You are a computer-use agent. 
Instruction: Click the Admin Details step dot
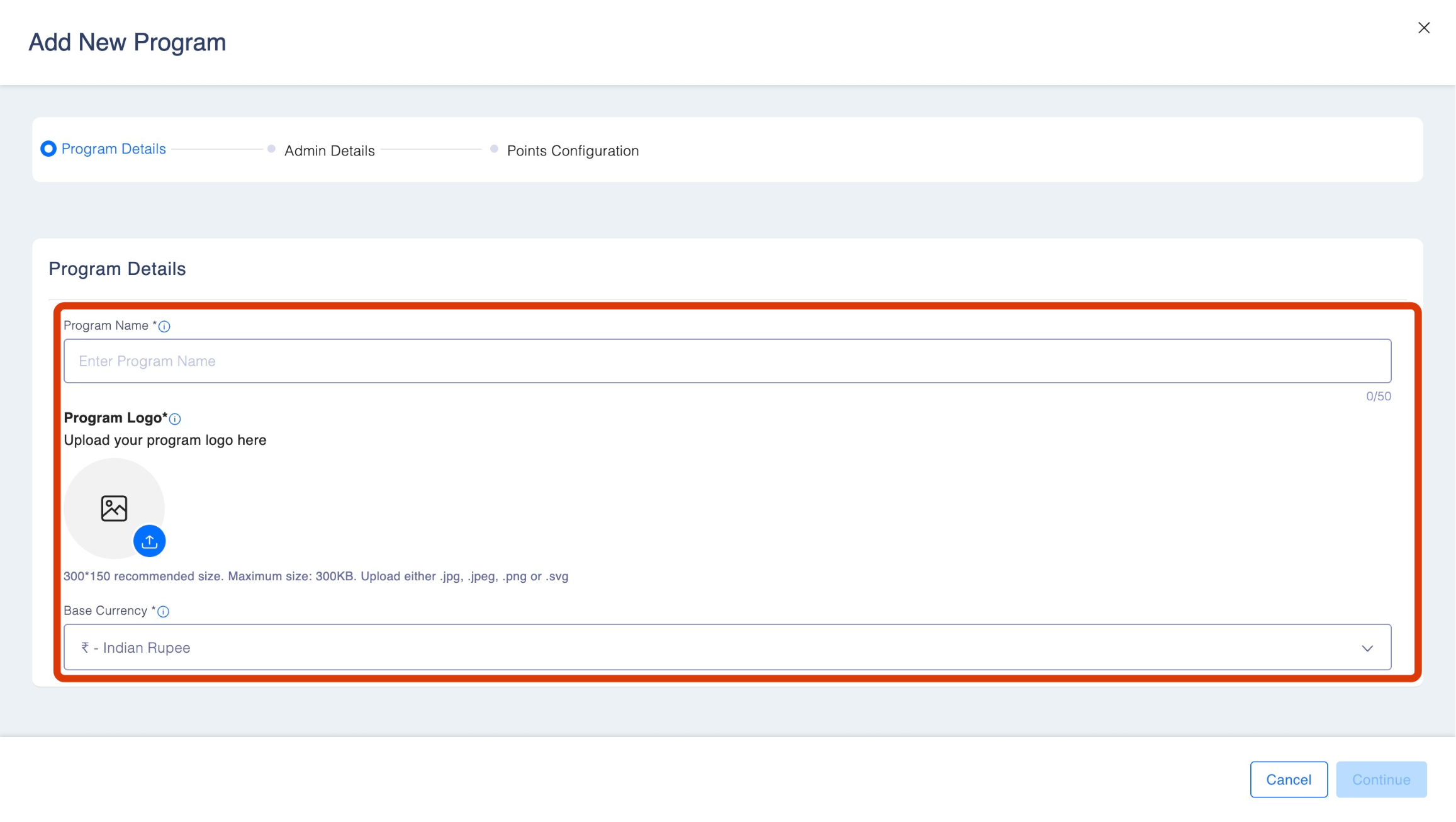pos(271,149)
